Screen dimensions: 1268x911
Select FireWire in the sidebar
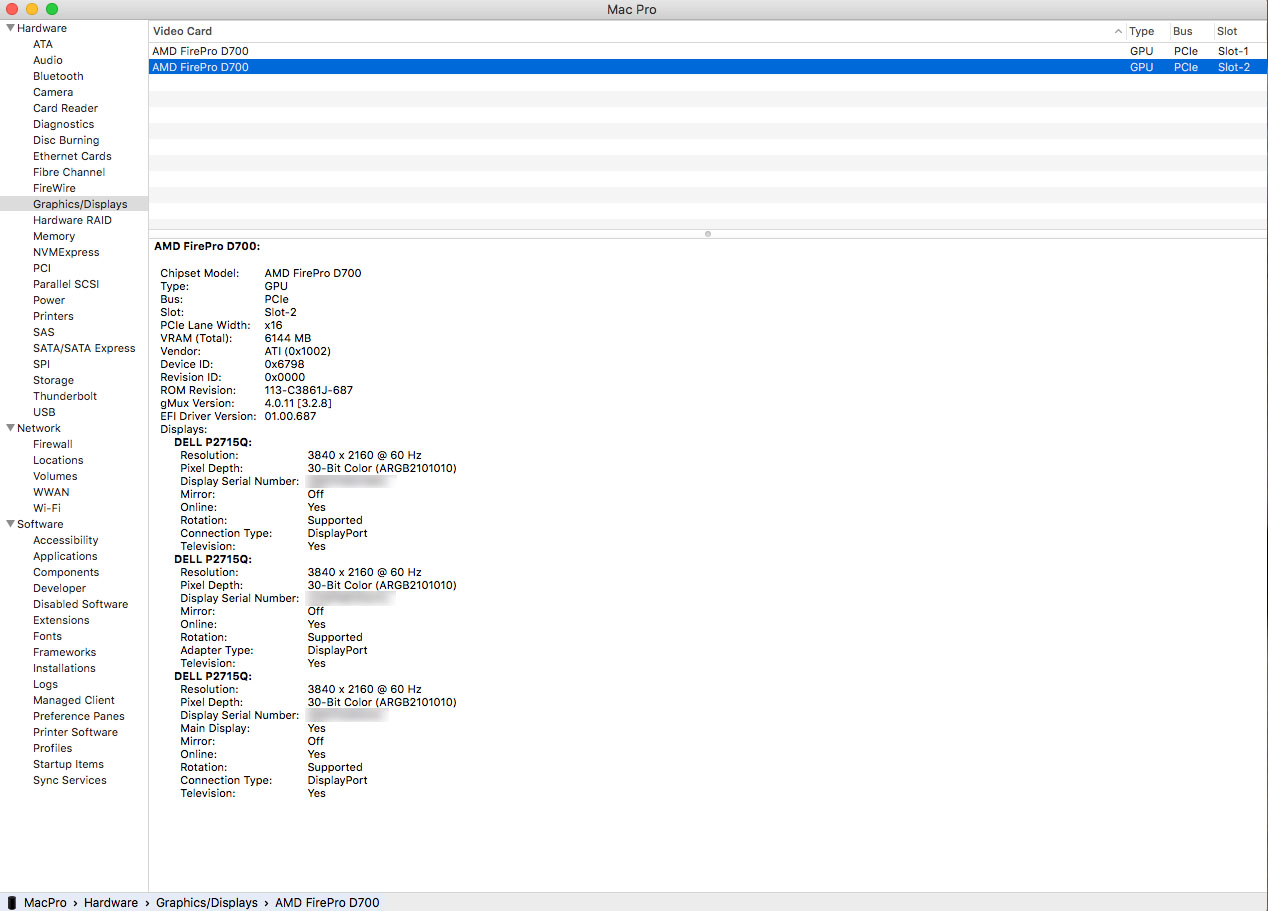54,188
